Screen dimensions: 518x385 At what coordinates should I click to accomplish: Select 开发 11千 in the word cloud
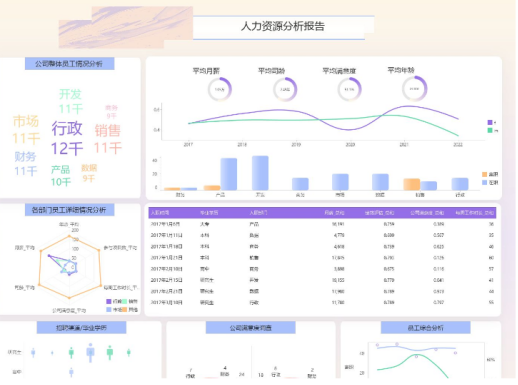[70, 101]
